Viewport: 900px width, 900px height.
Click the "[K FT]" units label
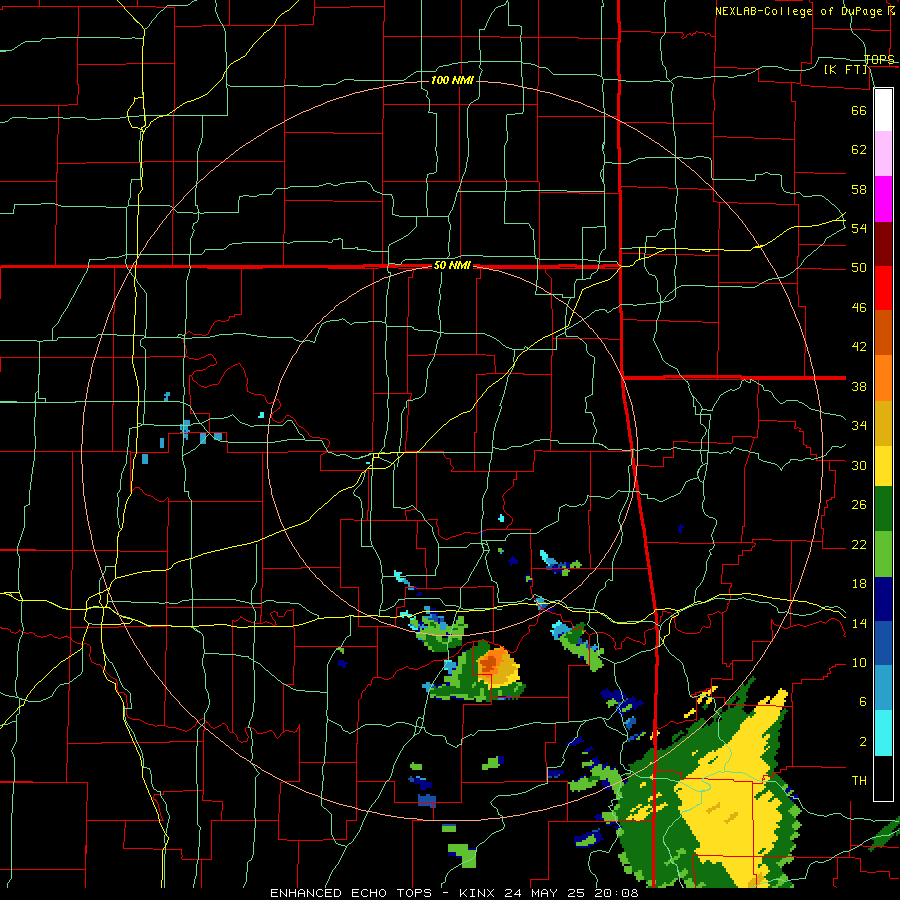(846, 70)
